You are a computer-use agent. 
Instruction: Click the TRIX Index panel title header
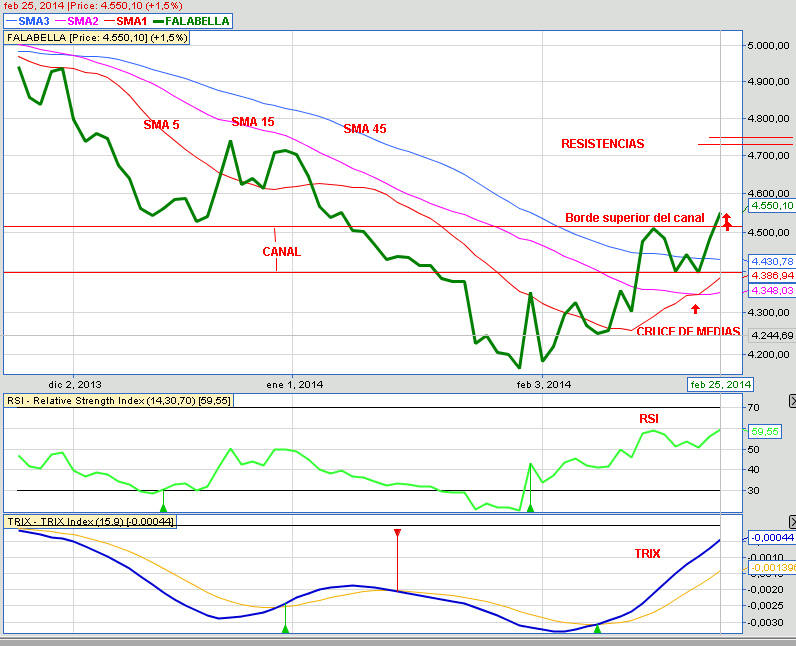click(90, 521)
